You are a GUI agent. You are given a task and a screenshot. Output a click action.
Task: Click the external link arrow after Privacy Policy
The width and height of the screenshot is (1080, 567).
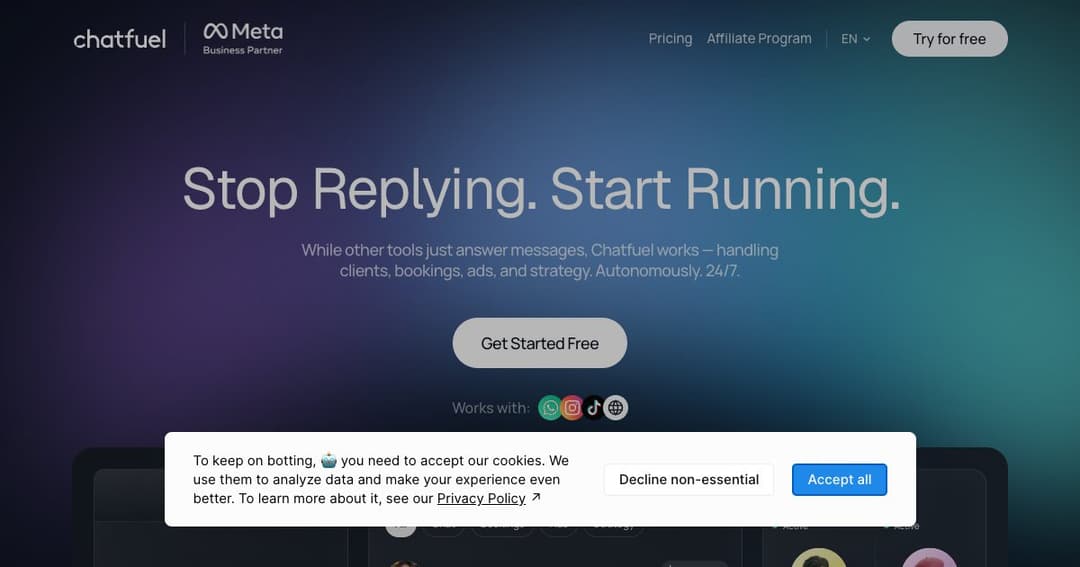[536, 497]
